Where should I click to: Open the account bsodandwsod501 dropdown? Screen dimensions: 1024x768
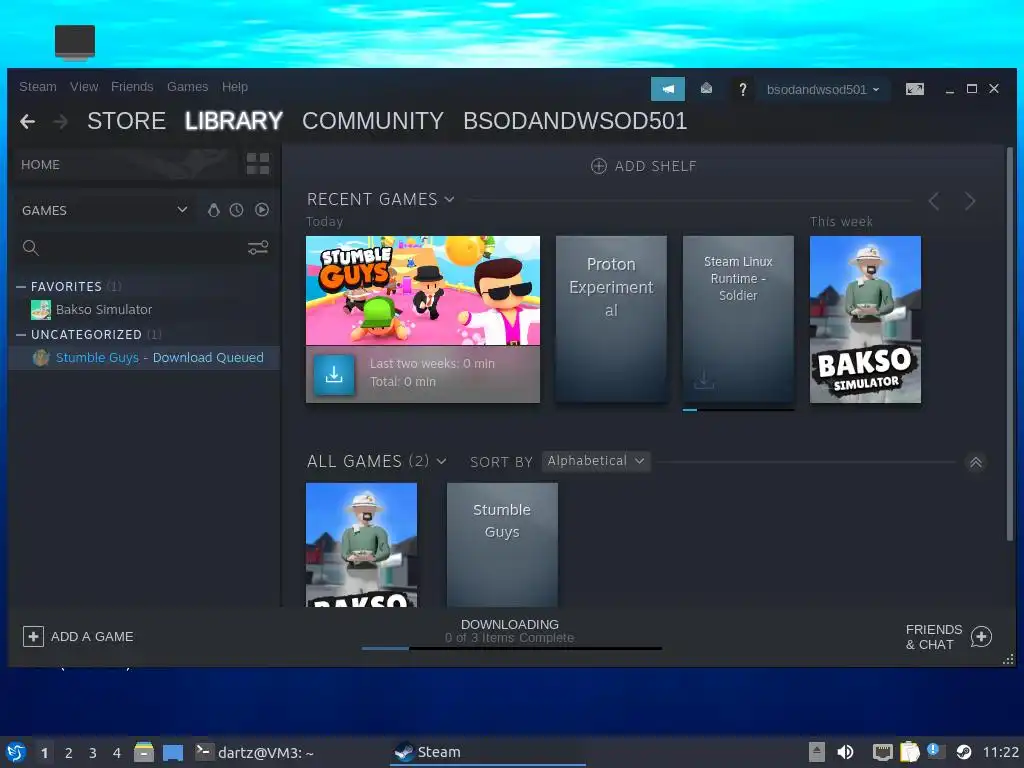823,89
